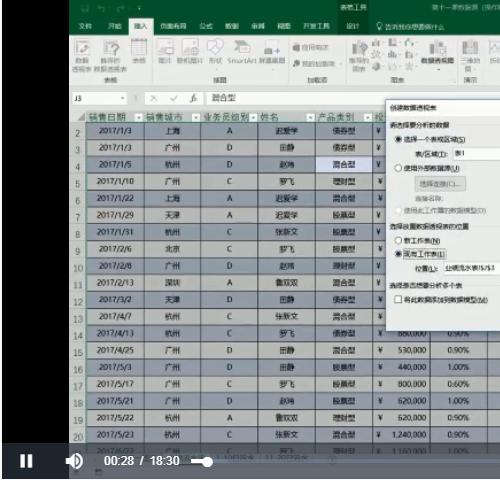Click the 0.60% rate cell
Screen dimensions: 500x480
(458, 384)
